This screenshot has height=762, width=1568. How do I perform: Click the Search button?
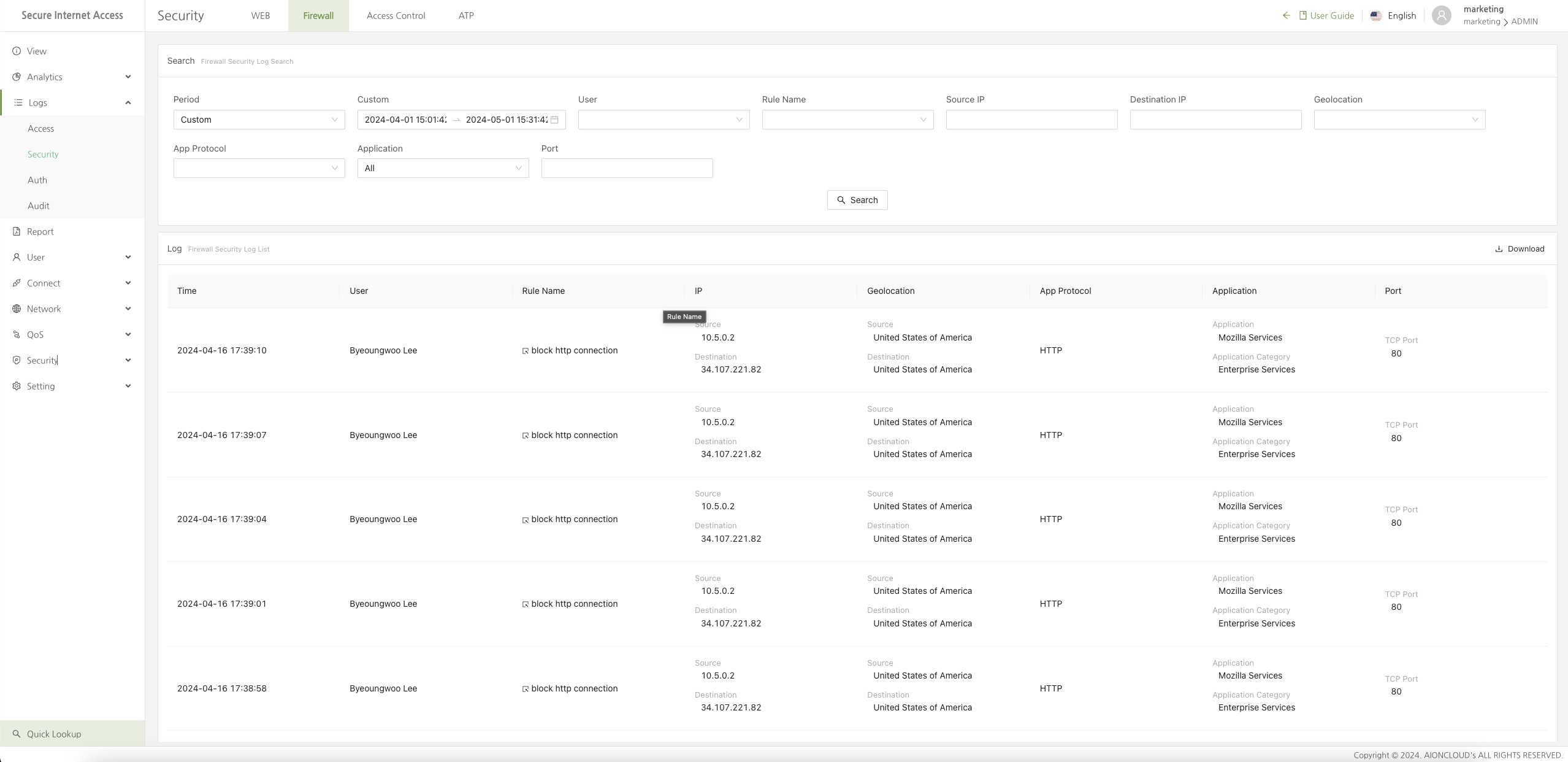pyautogui.click(x=857, y=200)
